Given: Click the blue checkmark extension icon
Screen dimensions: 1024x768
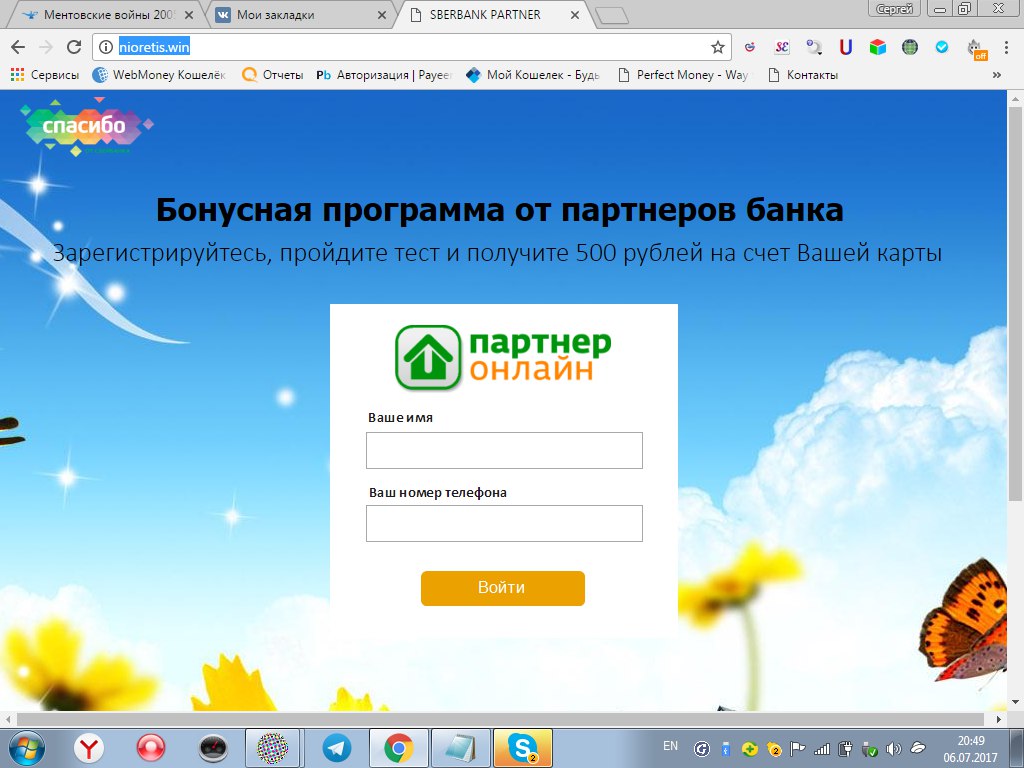Looking at the screenshot, I should point(941,47).
